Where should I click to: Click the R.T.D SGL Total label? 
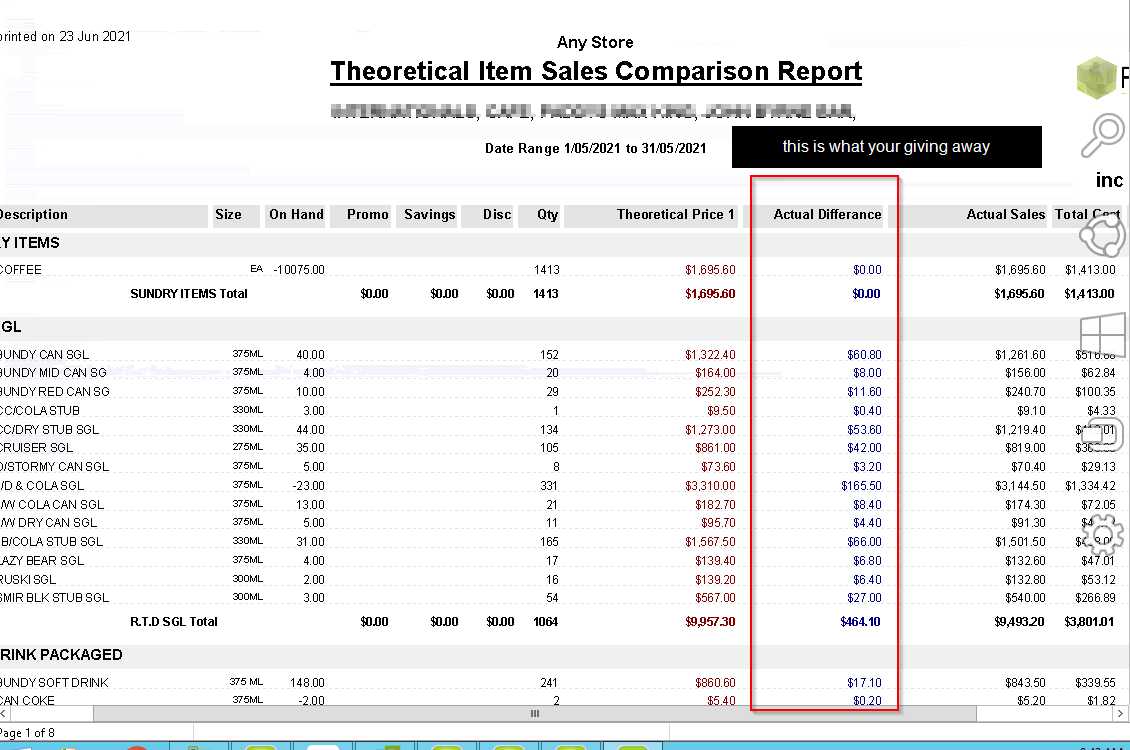tap(174, 622)
